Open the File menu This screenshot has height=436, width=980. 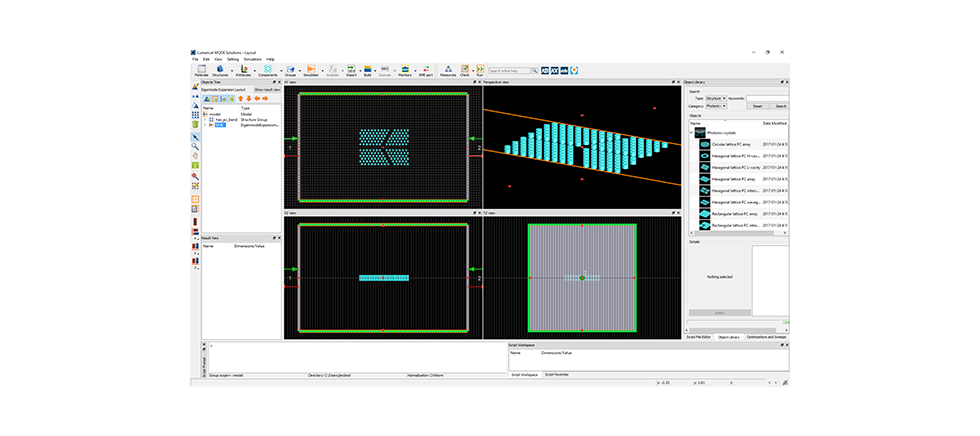click(x=195, y=59)
